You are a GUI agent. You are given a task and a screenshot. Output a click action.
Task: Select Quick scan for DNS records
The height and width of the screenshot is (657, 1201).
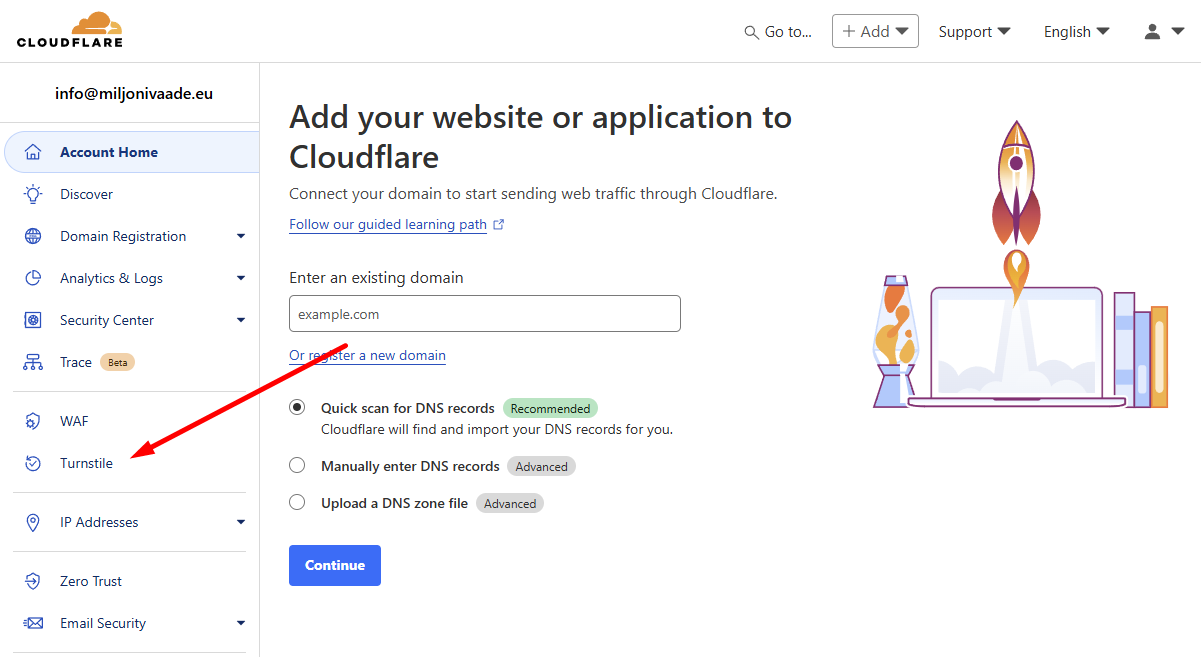tap(297, 406)
